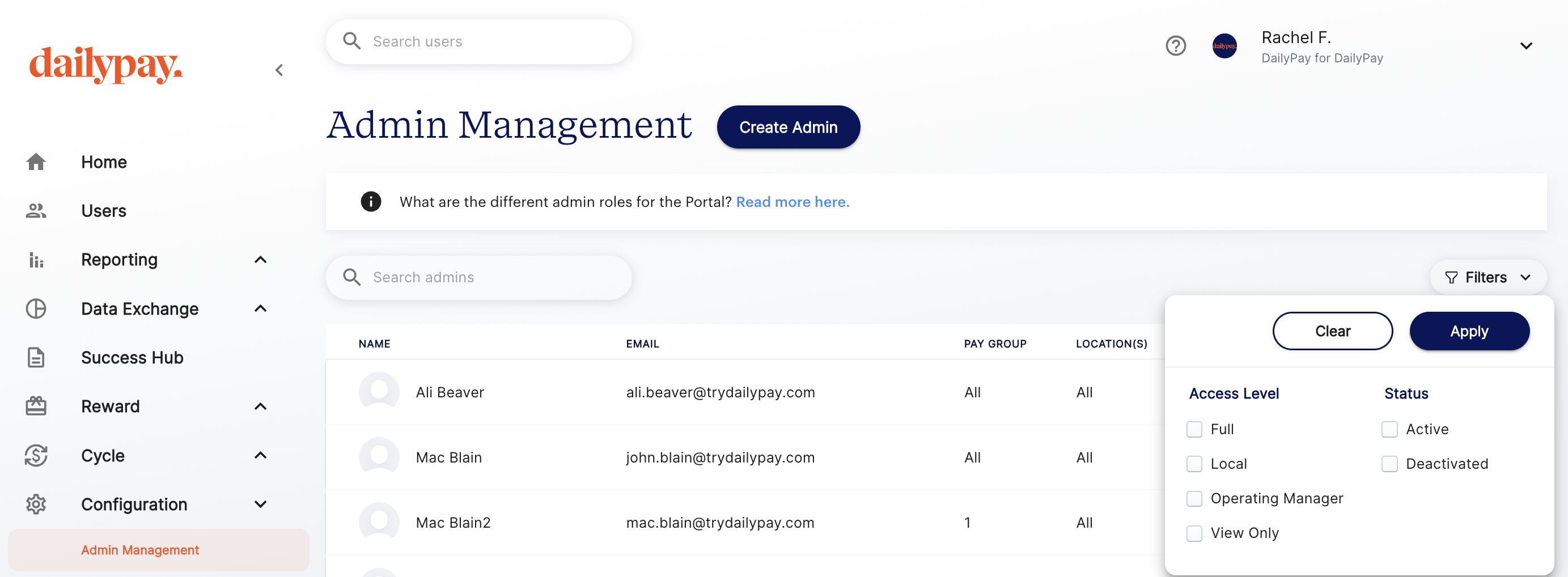
Task: Click the dailypay logo in the sidebar
Action: (x=106, y=65)
